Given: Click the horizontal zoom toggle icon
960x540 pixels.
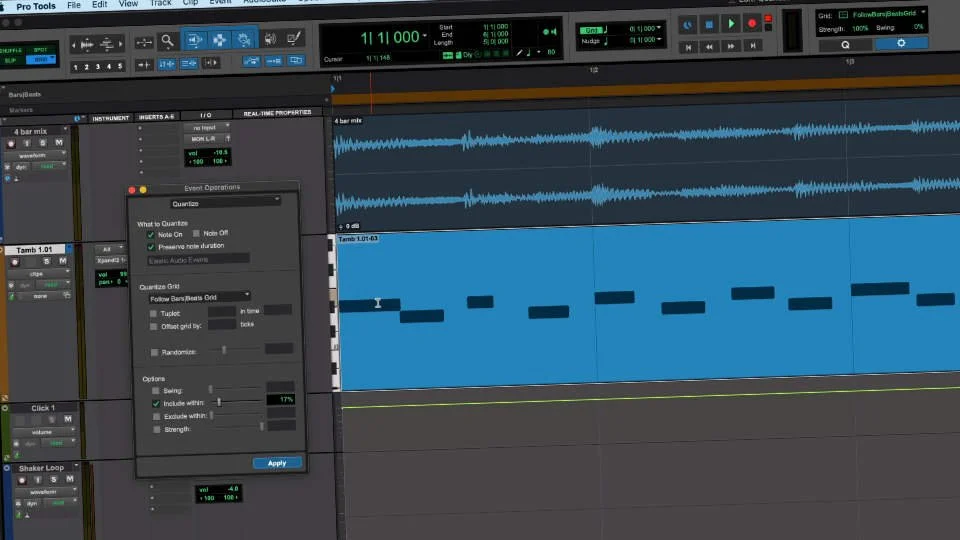Looking at the screenshot, I should coord(144,42).
